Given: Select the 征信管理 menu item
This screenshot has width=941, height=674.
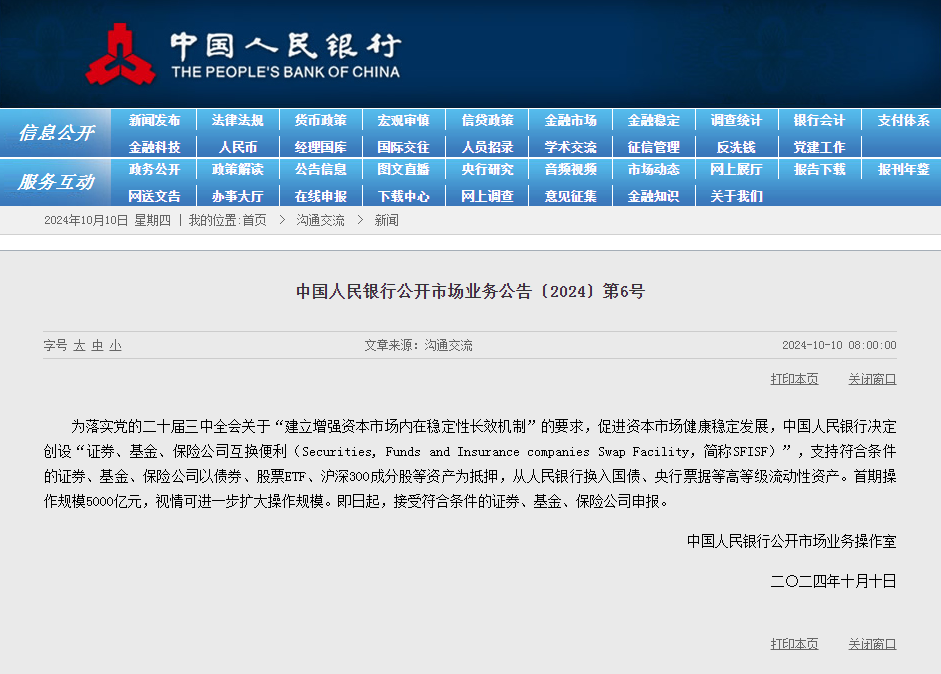Looking at the screenshot, I should [x=654, y=147].
